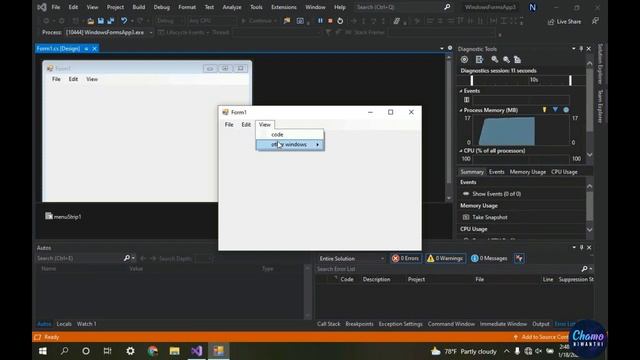Click Zoom In icon in Diagnostic Tools
The height and width of the screenshot is (360, 640).
coord(495,60)
